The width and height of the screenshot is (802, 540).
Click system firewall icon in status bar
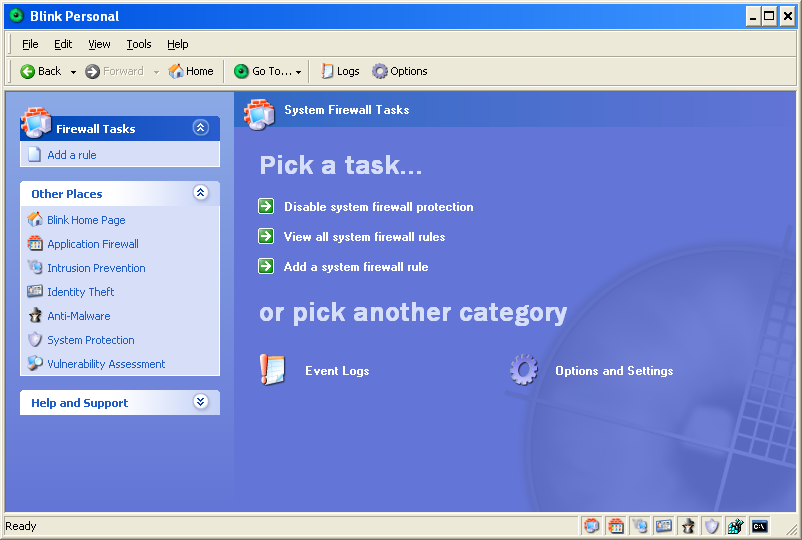tap(592, 526)
